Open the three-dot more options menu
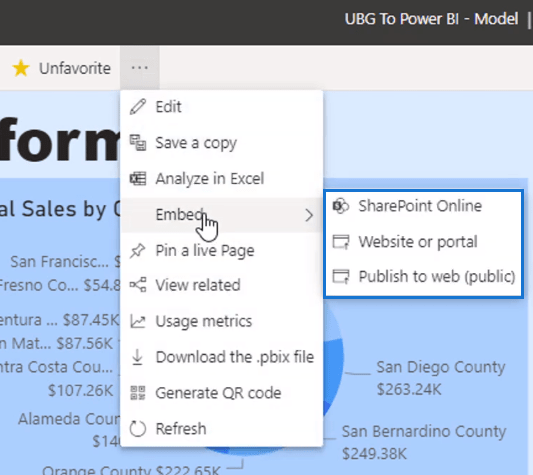 pos(140,68)
